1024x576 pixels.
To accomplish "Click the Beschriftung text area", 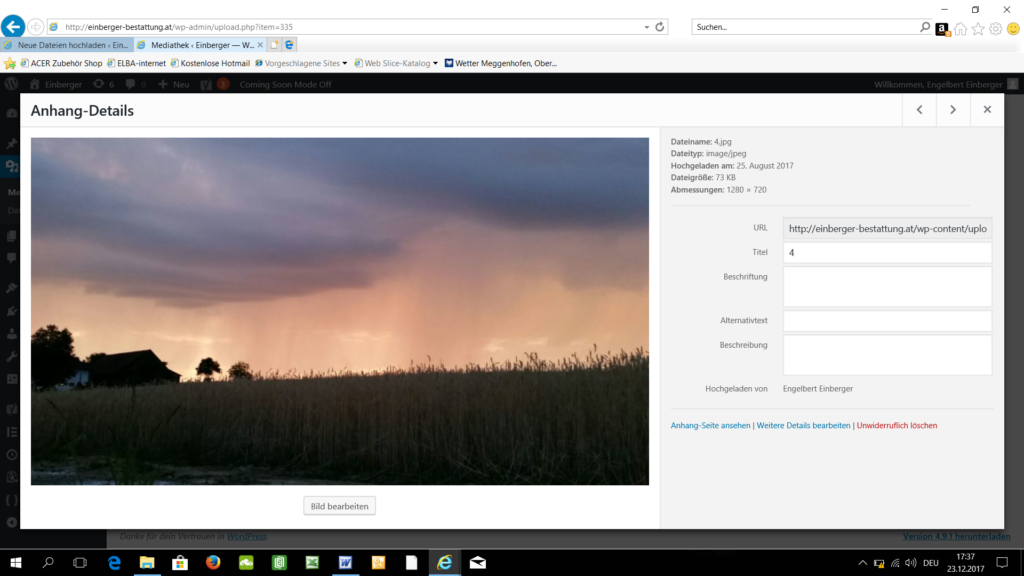I will 888,287.
